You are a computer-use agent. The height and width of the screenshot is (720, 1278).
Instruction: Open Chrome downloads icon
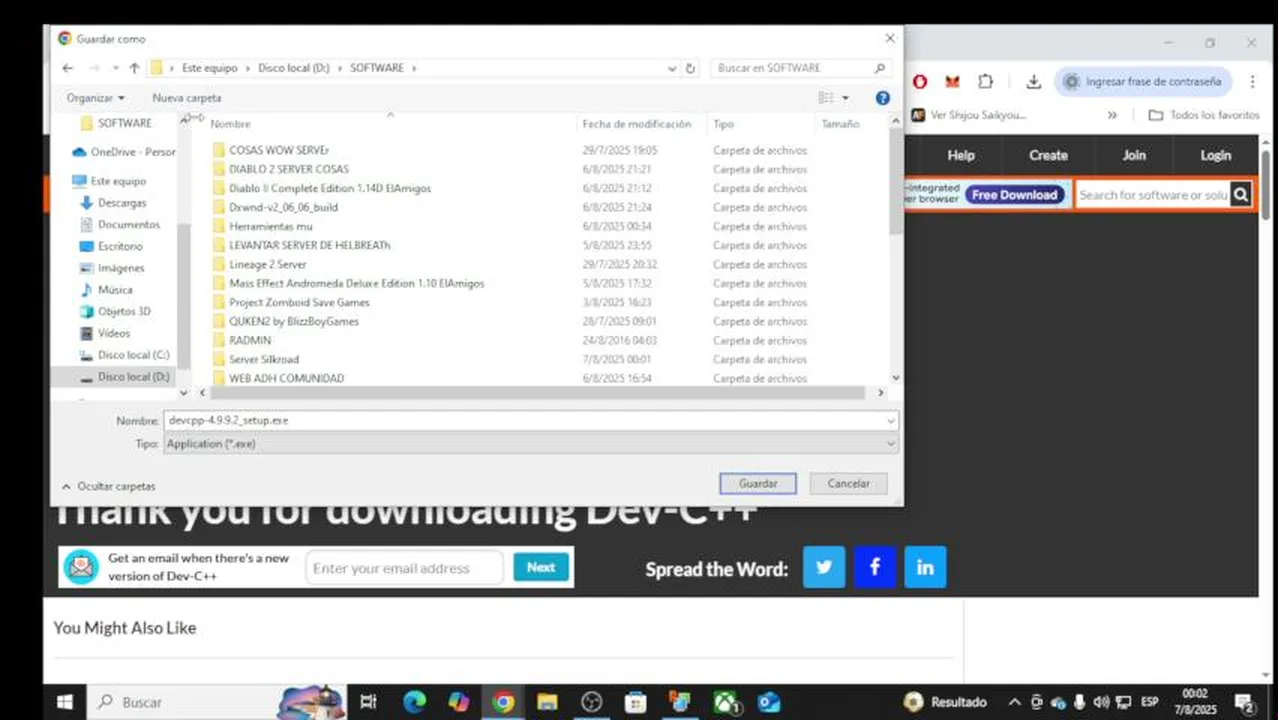pyautogui.click(x=1034, y=82)
